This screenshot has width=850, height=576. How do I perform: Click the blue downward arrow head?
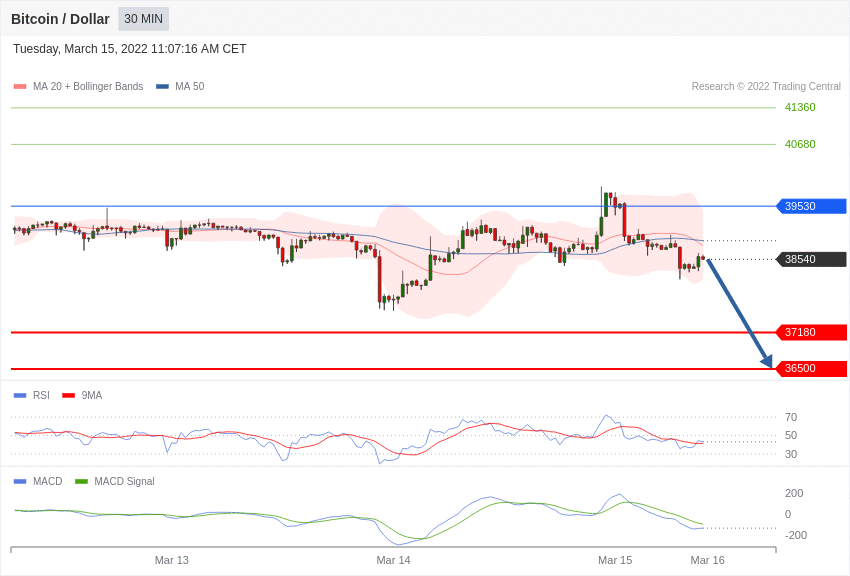click(767, 361)
